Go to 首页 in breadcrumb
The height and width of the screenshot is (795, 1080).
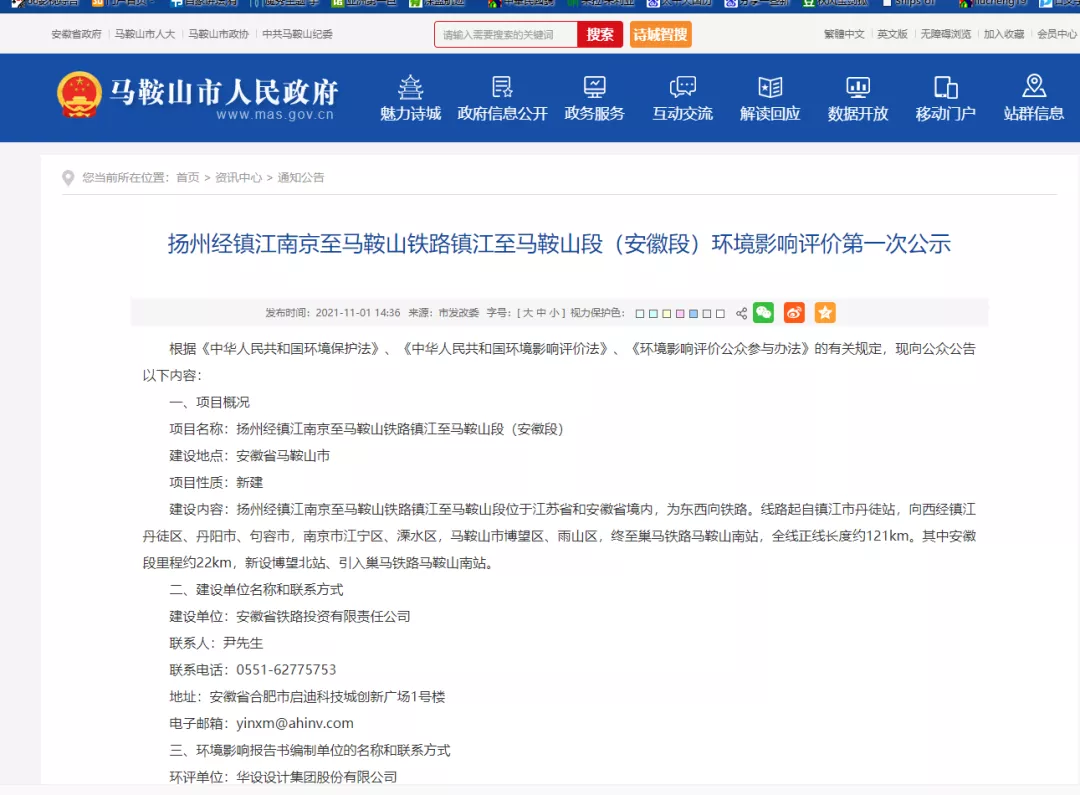point(187,178)
